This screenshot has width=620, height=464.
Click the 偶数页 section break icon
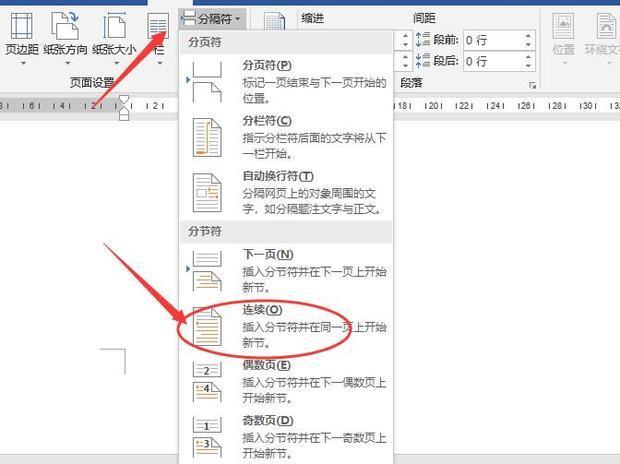click(x=207, y=379)
